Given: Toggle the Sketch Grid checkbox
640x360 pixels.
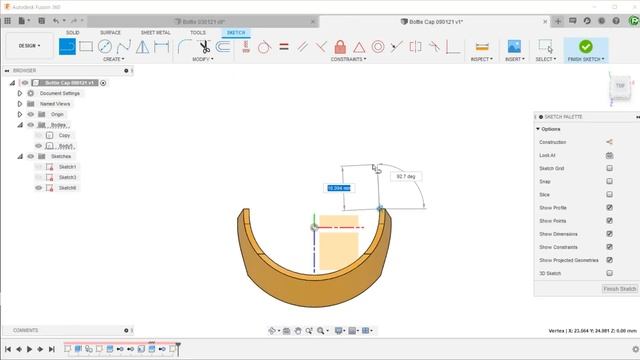Looking at the screenshot, I should pyautogui.click(x=609, y=168).
